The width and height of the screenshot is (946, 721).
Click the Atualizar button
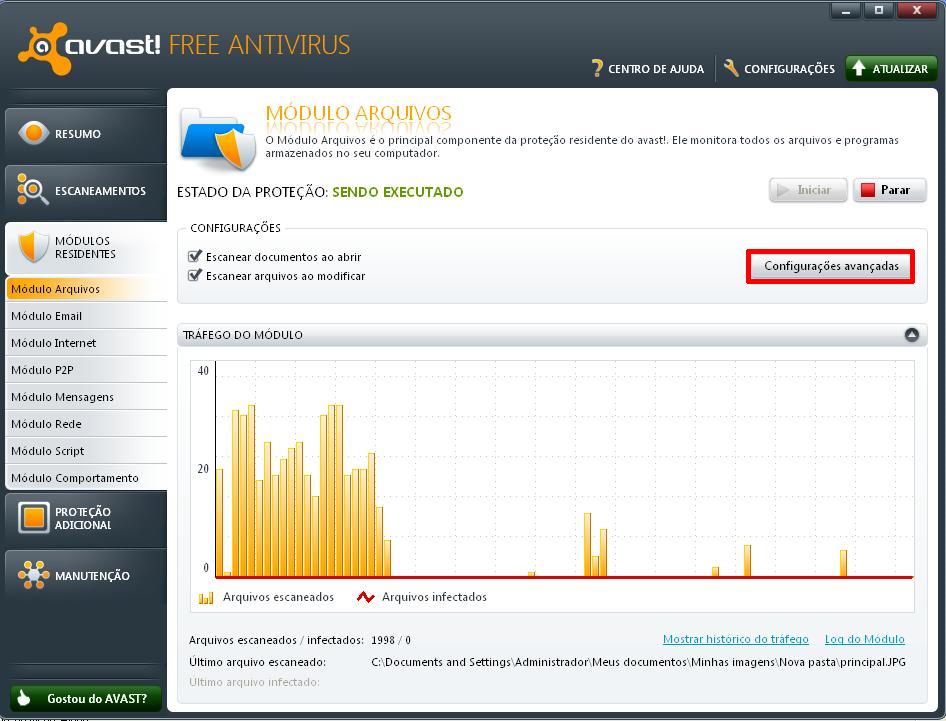(891, 69)
